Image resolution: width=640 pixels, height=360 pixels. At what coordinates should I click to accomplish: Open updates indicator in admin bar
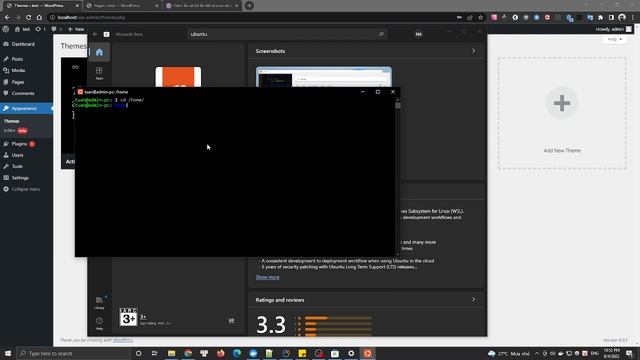(40, 29)
